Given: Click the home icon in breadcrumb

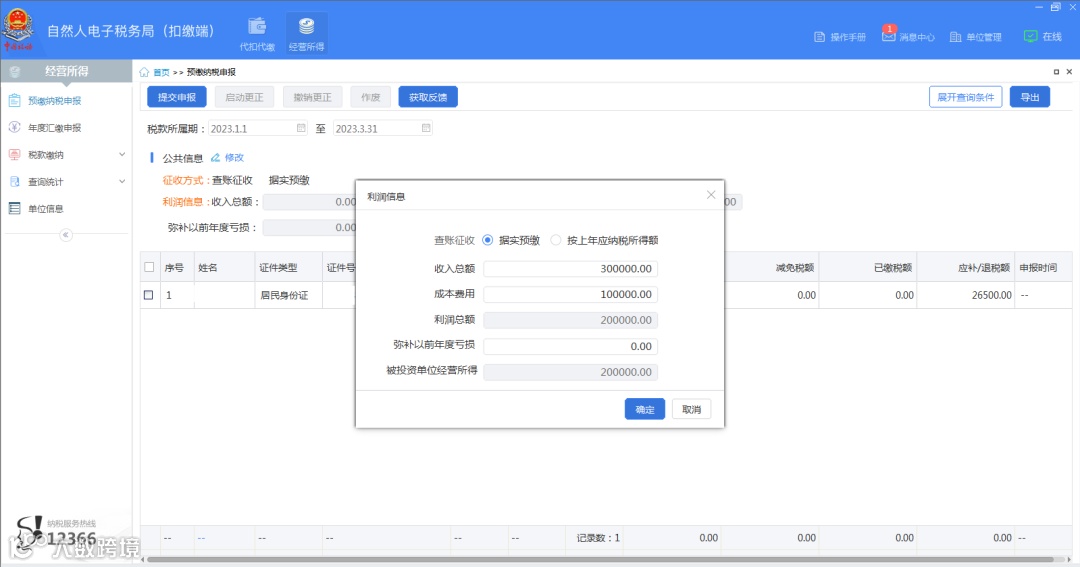Looking at the screenshot, I should pyautogui.click(x=144, y=72).
